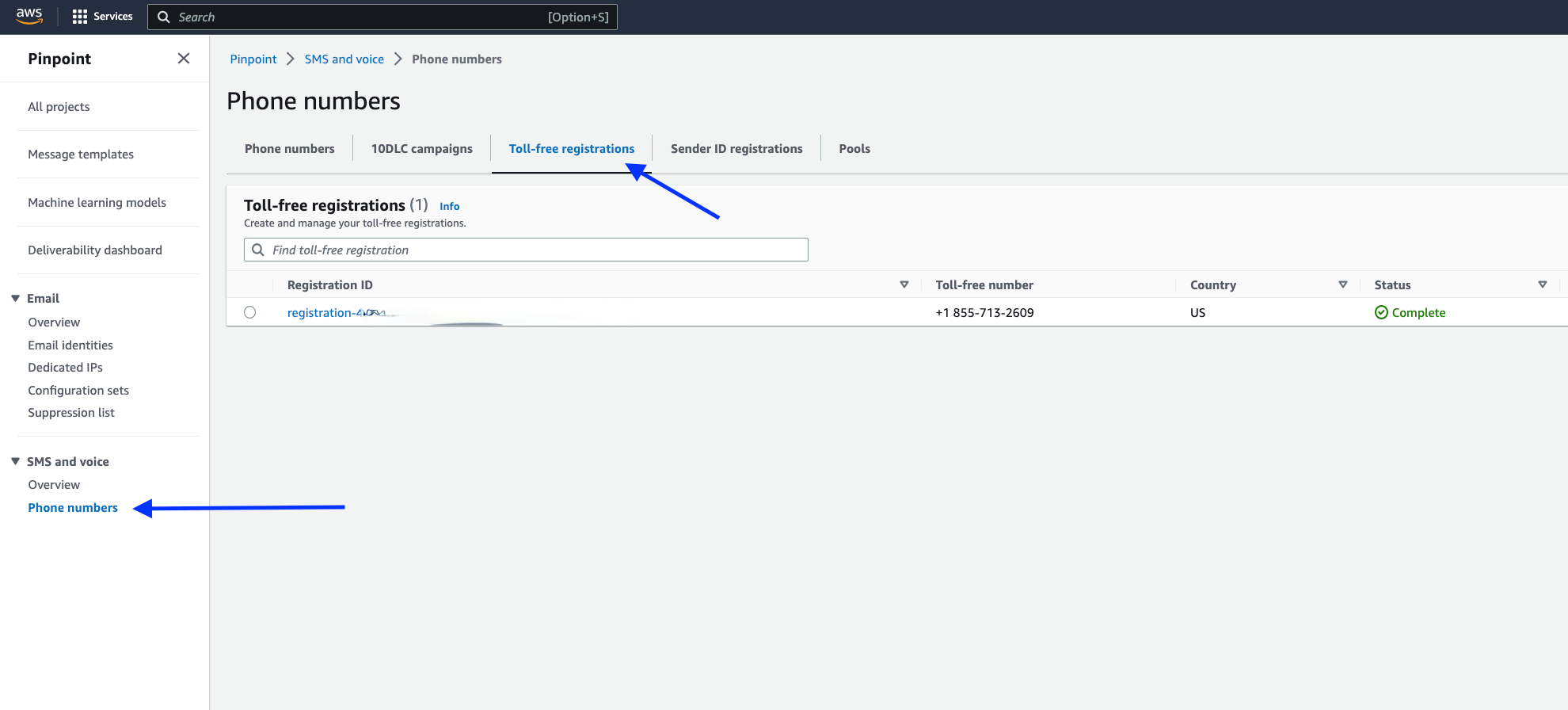The image size is (1568, 710).
Task: Sort by Country column arrow
Action: click(x=1343, y=284)
